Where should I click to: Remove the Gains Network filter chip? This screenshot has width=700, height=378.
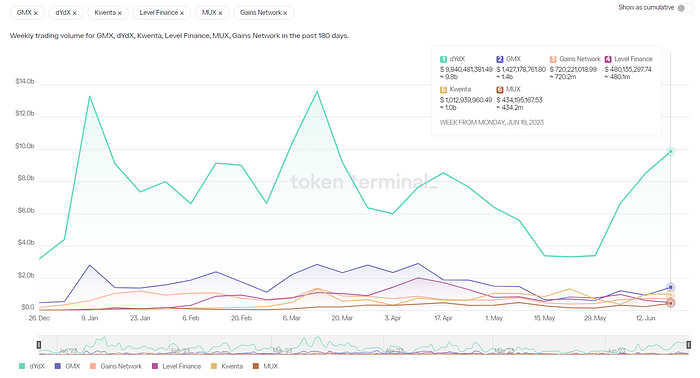[x=285, y=13]
